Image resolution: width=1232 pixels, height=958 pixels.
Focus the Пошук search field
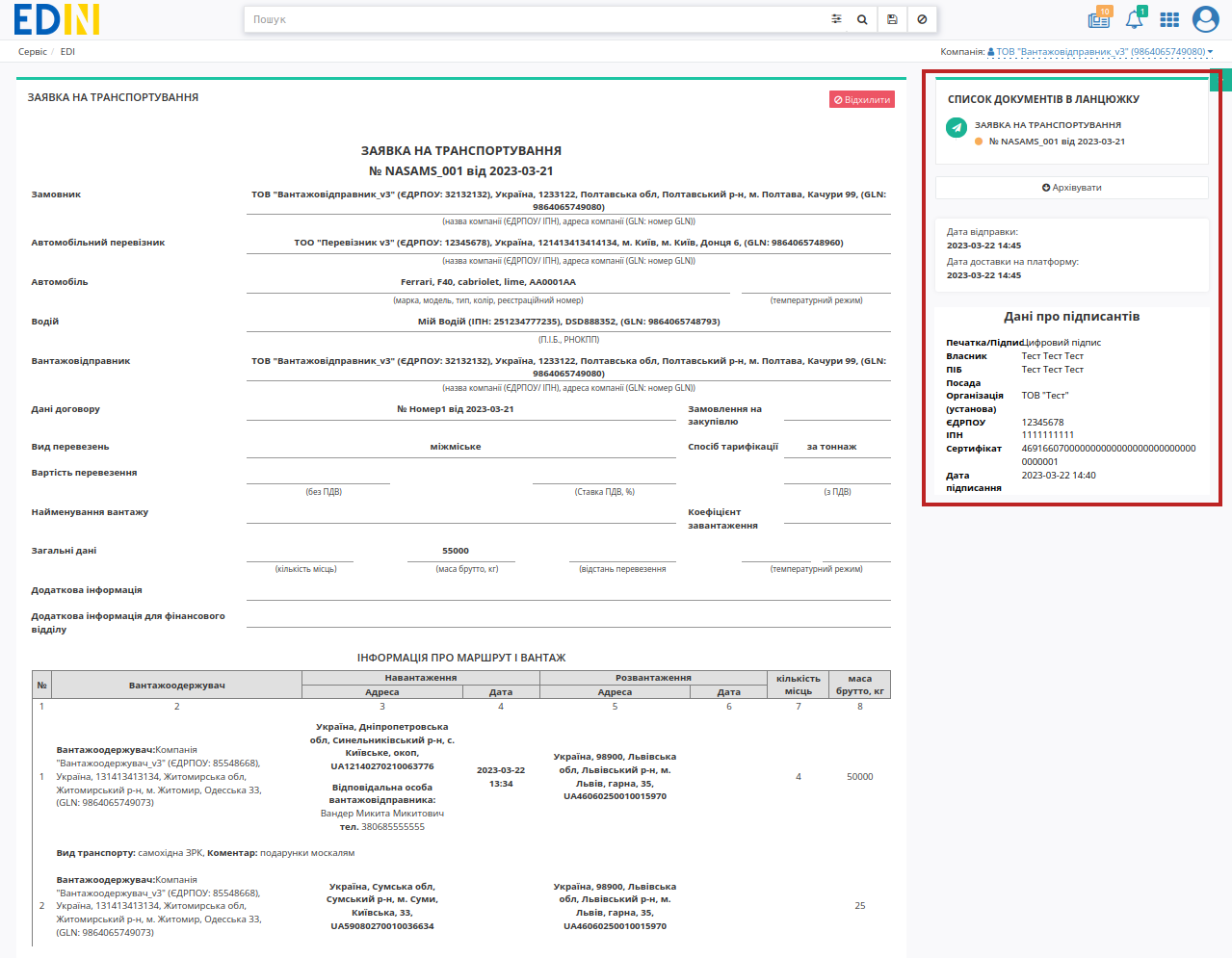click(x=535, y=19)
